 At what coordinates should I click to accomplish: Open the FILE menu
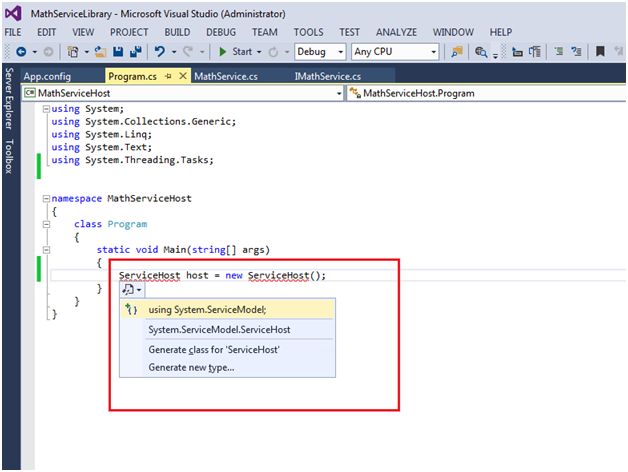click(13, 32)
